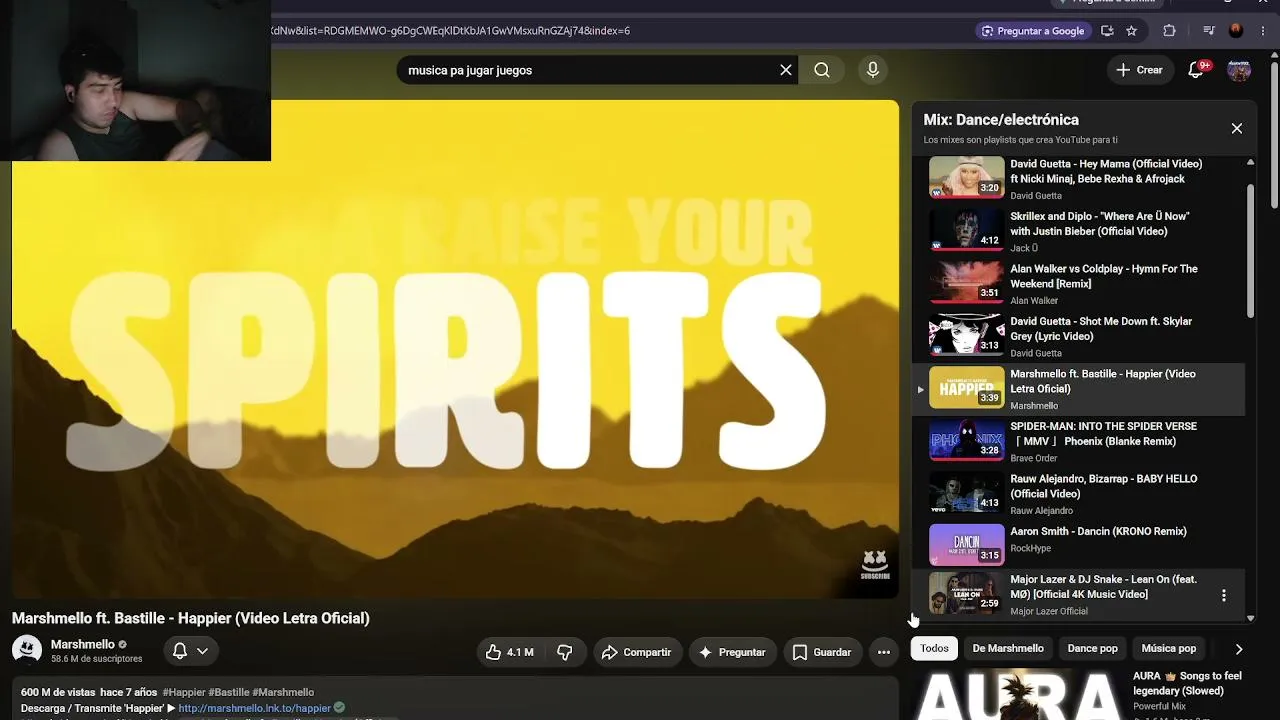Play Alan Walker vs Coldplay Hymn thumbnail
Image resolution: width=1280 pixels, height=720 pixels.
click(x=967, y=283)
